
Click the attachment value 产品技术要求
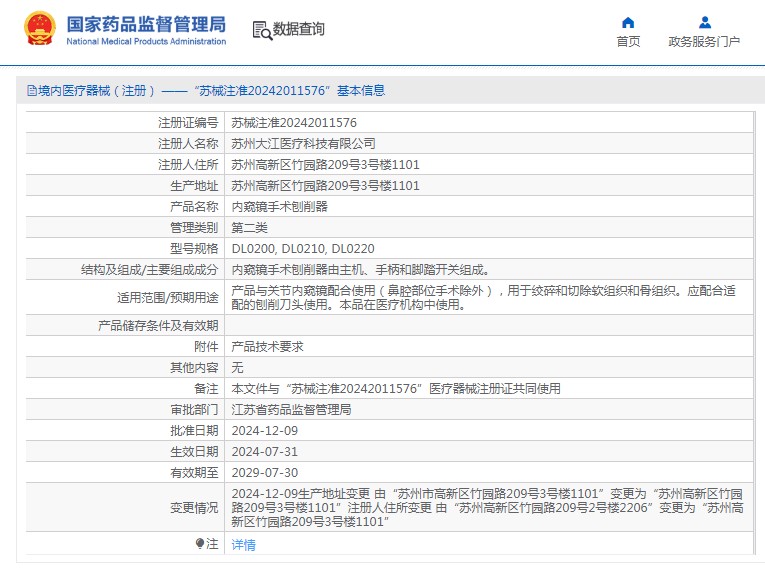click(267, 346)
